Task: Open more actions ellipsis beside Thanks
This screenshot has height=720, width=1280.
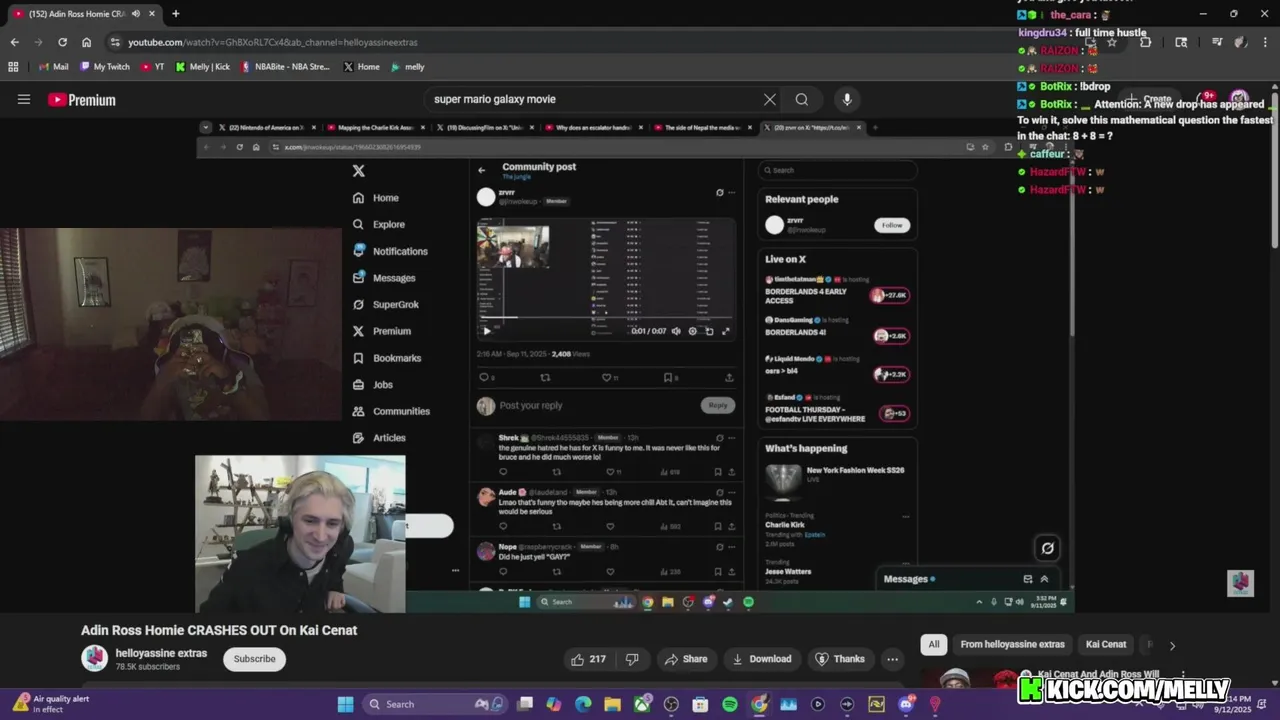Action: 892,659
